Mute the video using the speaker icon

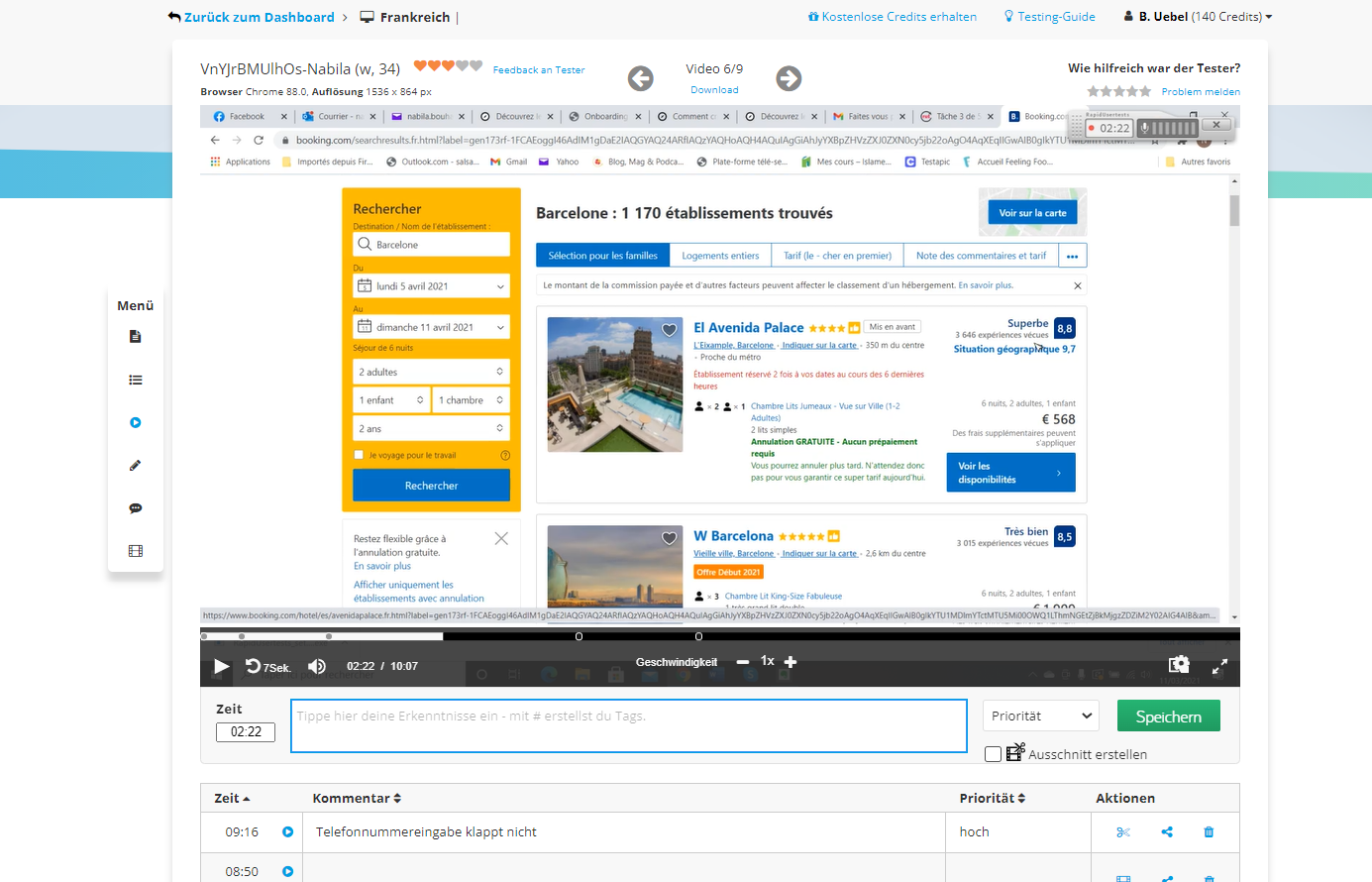pos(316,666)
